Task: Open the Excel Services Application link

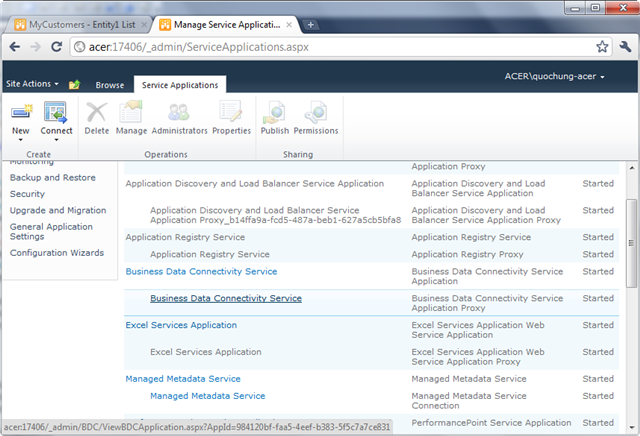Action: [x=181, y=325]
